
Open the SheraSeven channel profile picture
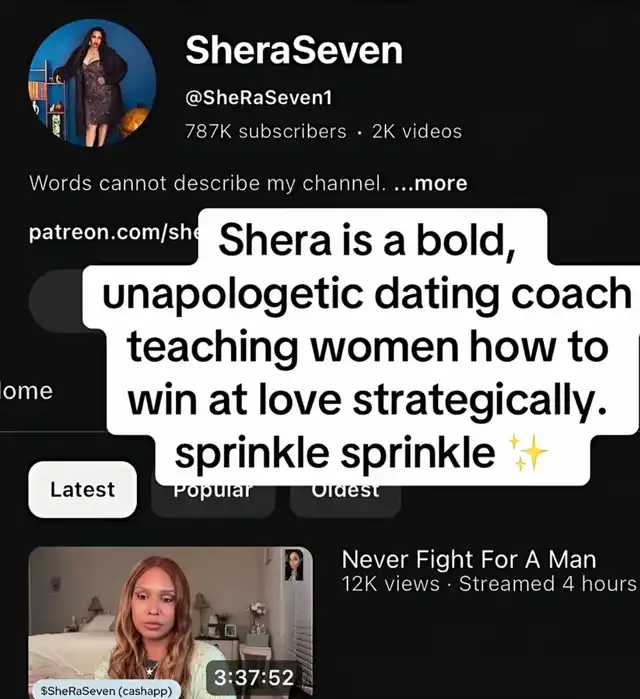coord(92,83)
